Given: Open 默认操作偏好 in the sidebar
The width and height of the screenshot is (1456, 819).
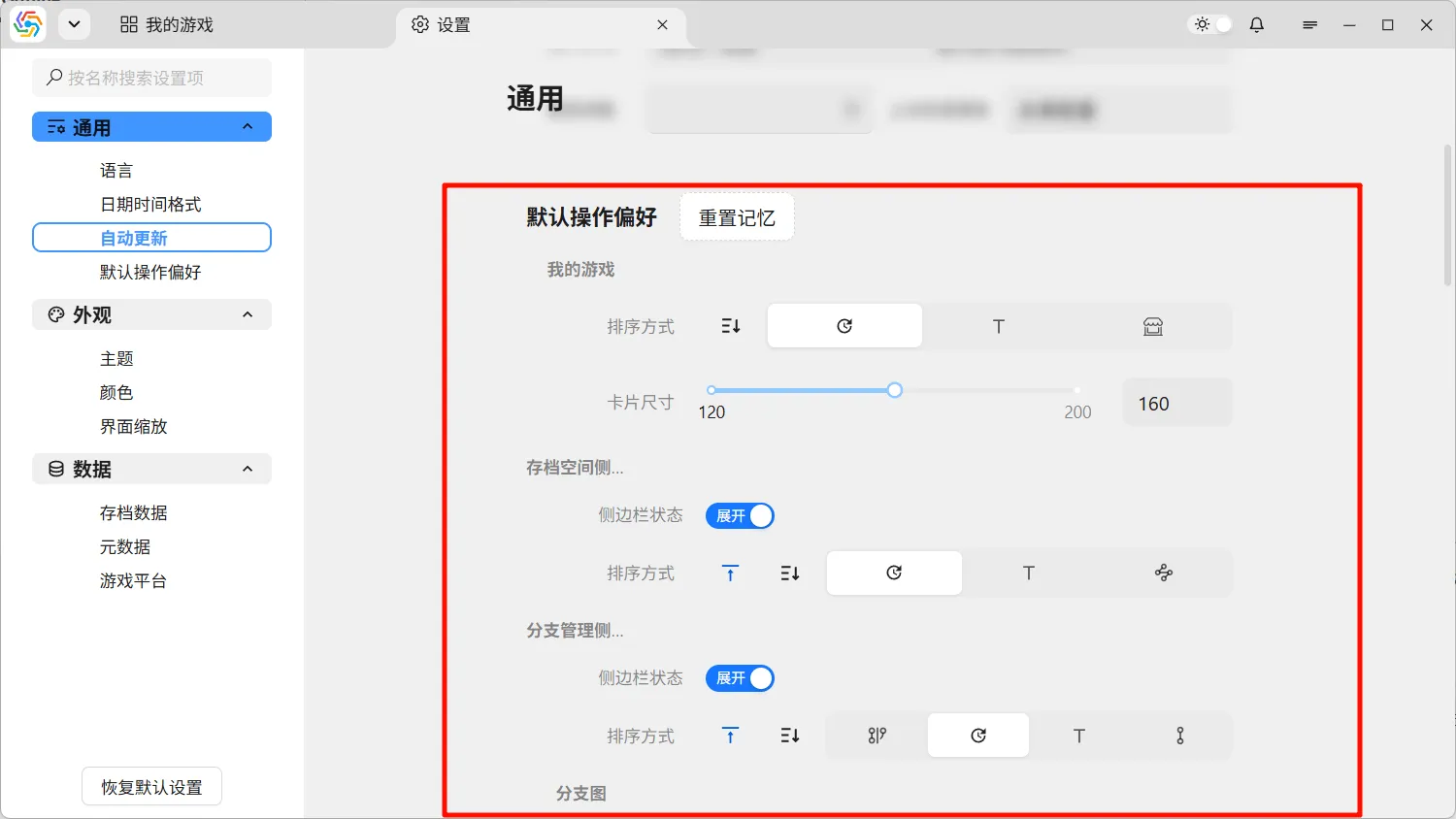Looking at the screenshot, I should coord(150,272).
